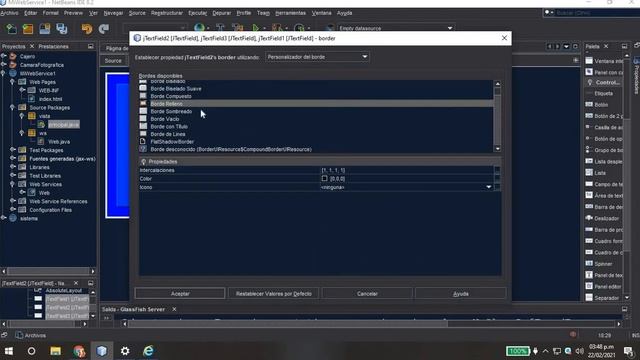
Task: Switch to the Prestaciones tab
Action: [53, 47]
